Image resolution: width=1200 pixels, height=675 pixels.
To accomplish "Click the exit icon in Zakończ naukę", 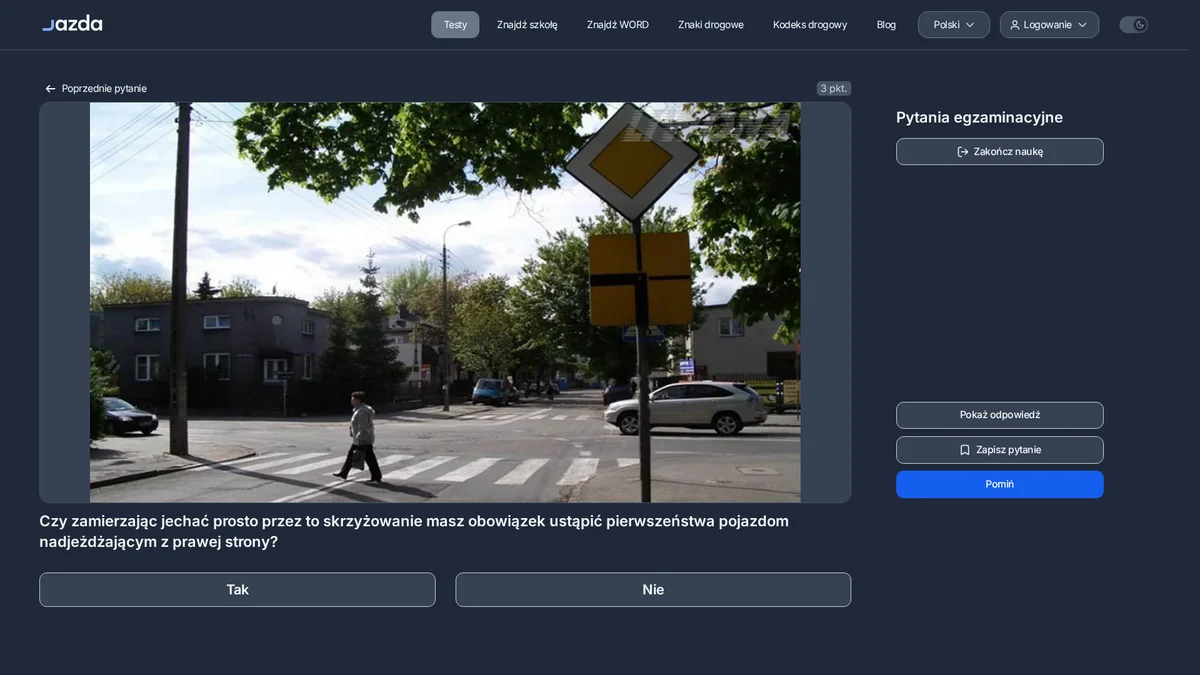I will click(x=963, y=152).
